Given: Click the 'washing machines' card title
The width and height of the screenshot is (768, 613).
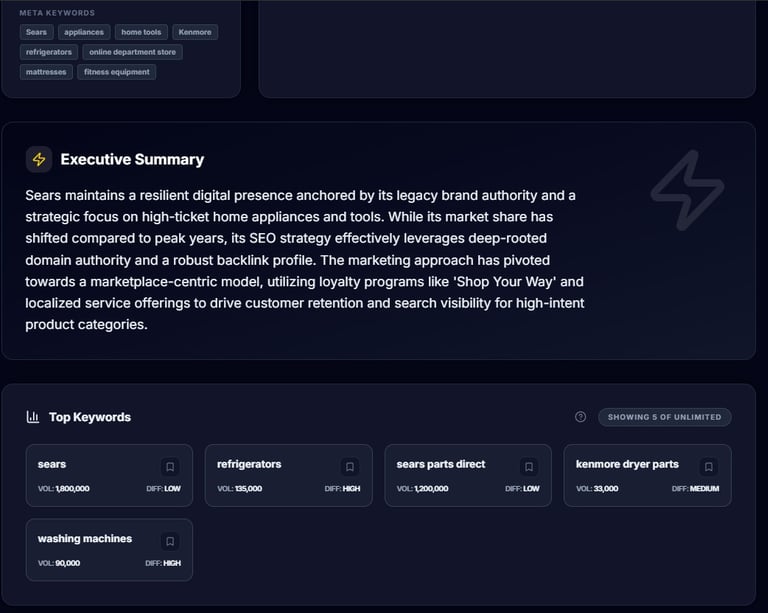Looking at the screenshot, I should click(85, 539).
